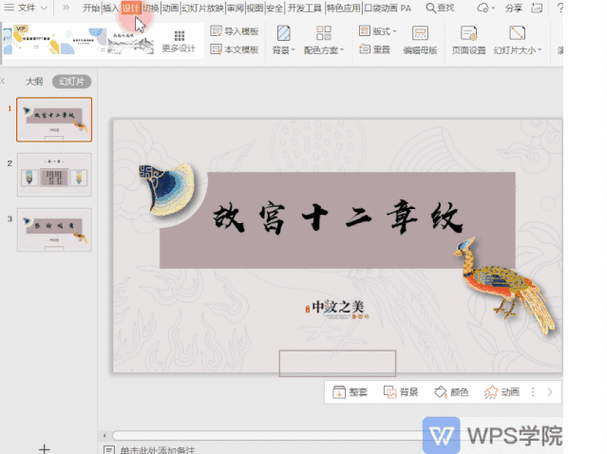
Task: Click the horizontal scrollbar track
Action: click(x=267, y=435)
